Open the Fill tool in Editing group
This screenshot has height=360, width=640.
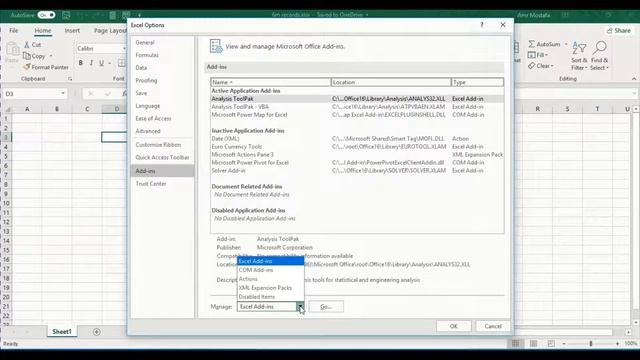538,55
